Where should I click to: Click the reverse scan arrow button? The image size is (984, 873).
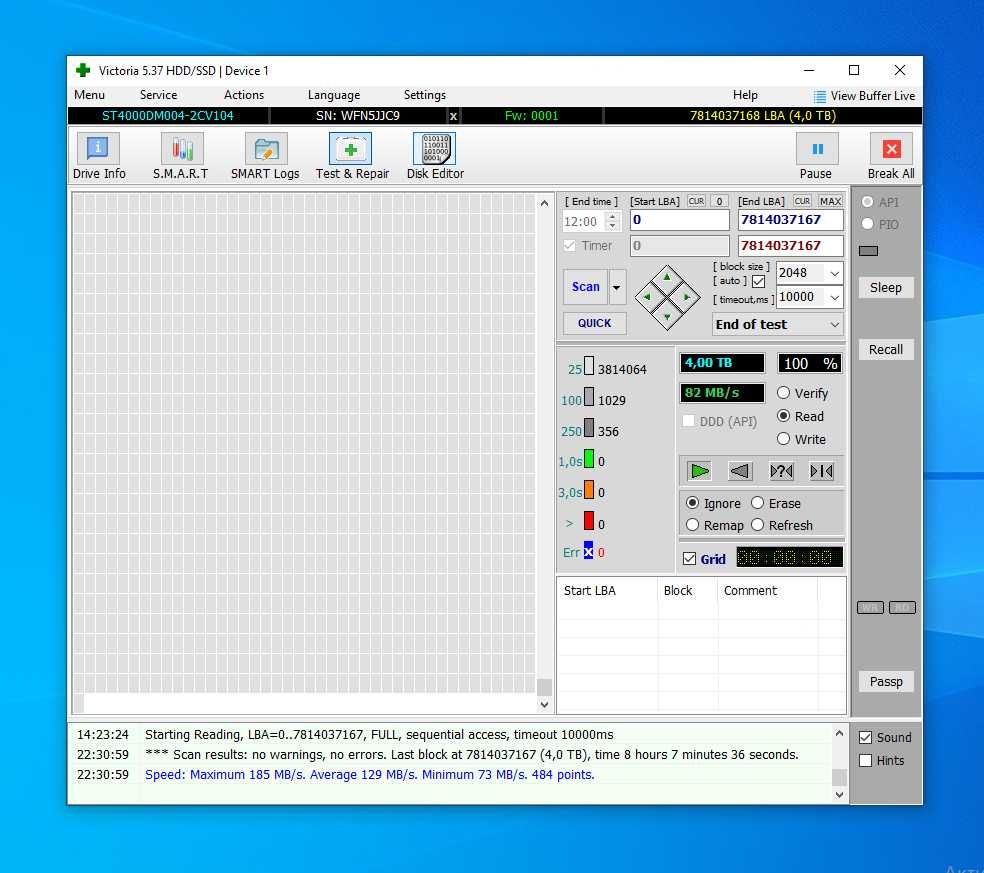[740, 471]
